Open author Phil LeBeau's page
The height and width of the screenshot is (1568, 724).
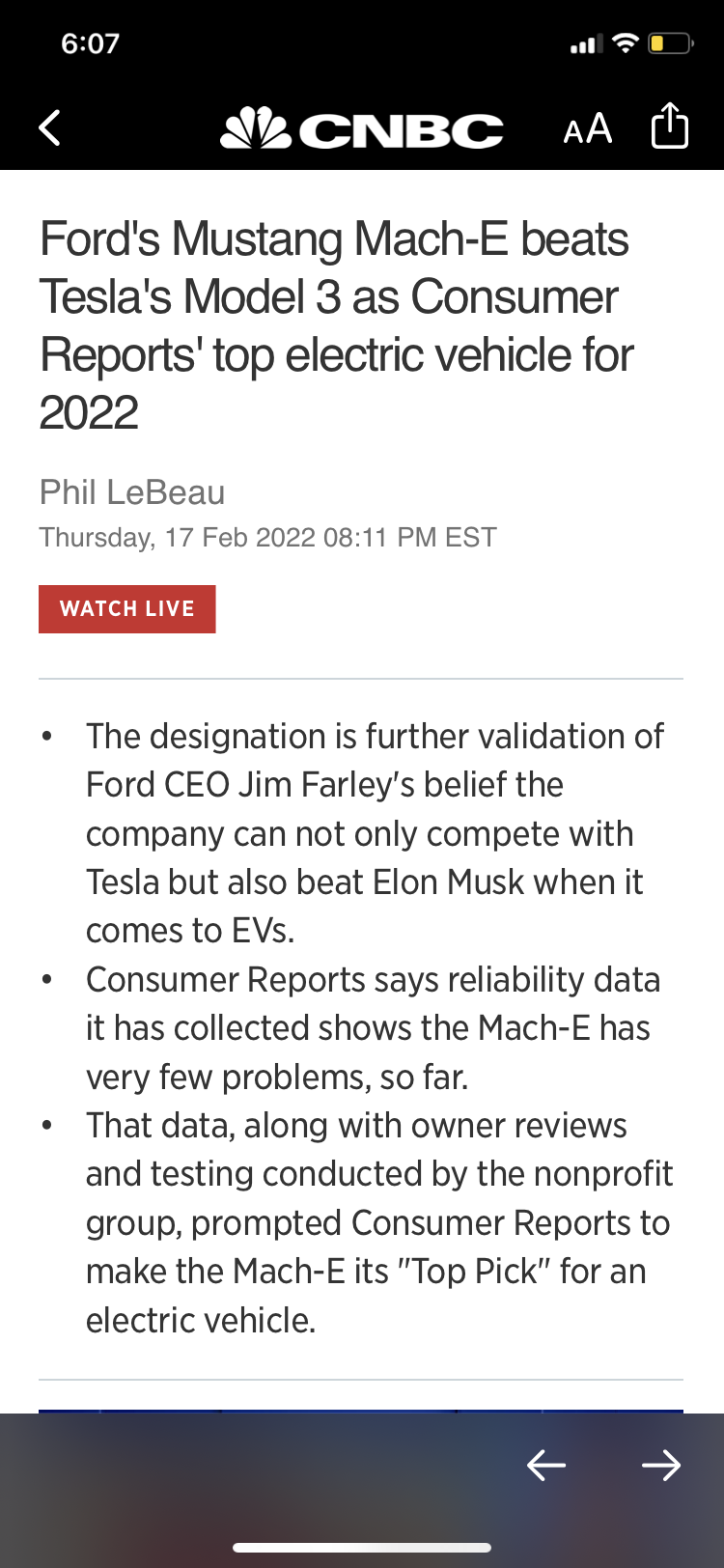pyautogui.click(x=132, y=492)
